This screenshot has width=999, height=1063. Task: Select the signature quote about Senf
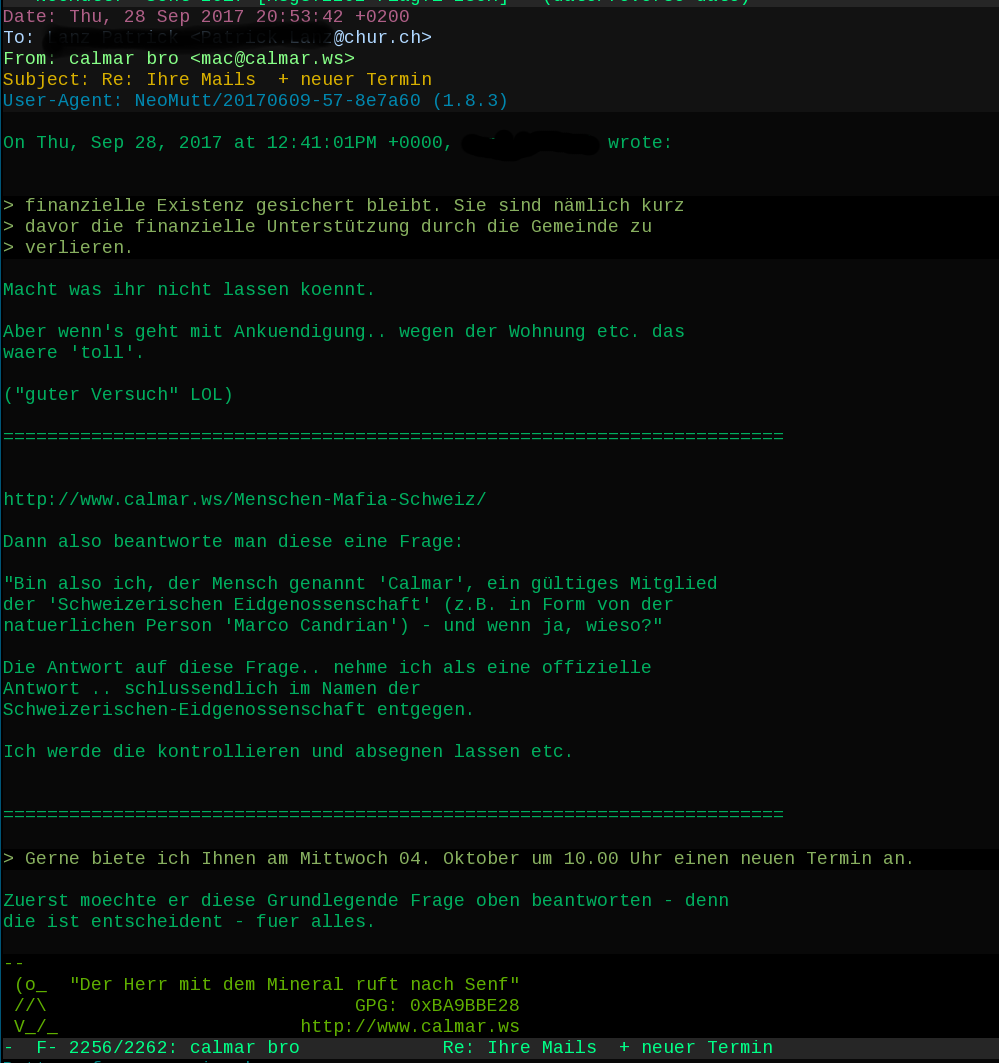295,984
